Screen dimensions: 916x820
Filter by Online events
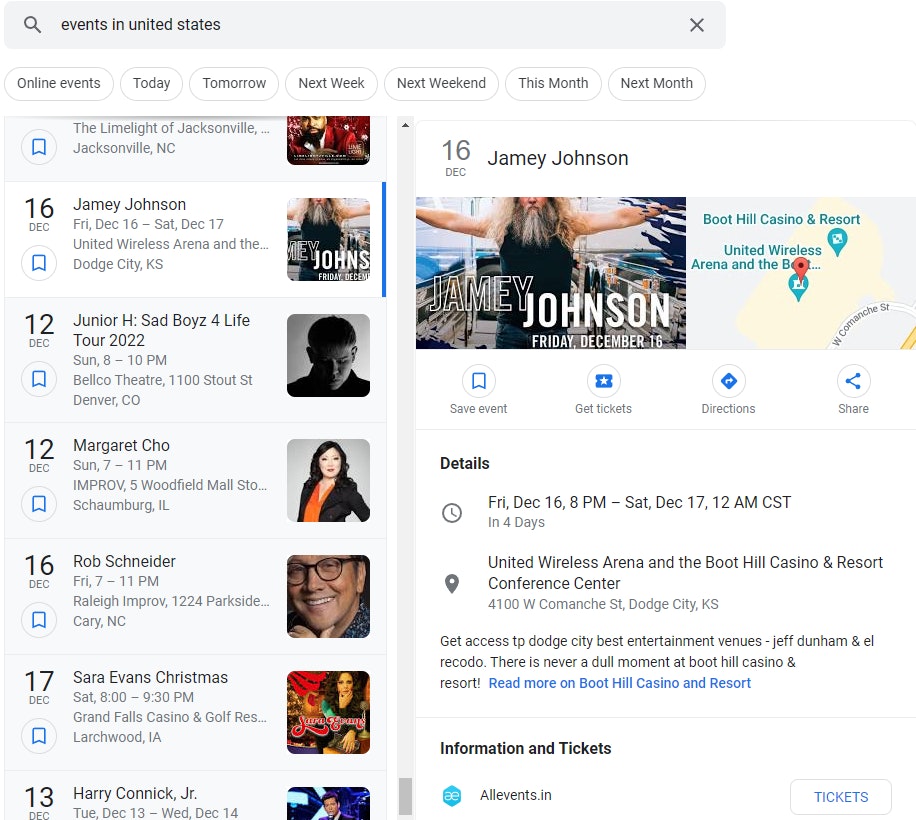pyautogui.click(x=58, y=84)
